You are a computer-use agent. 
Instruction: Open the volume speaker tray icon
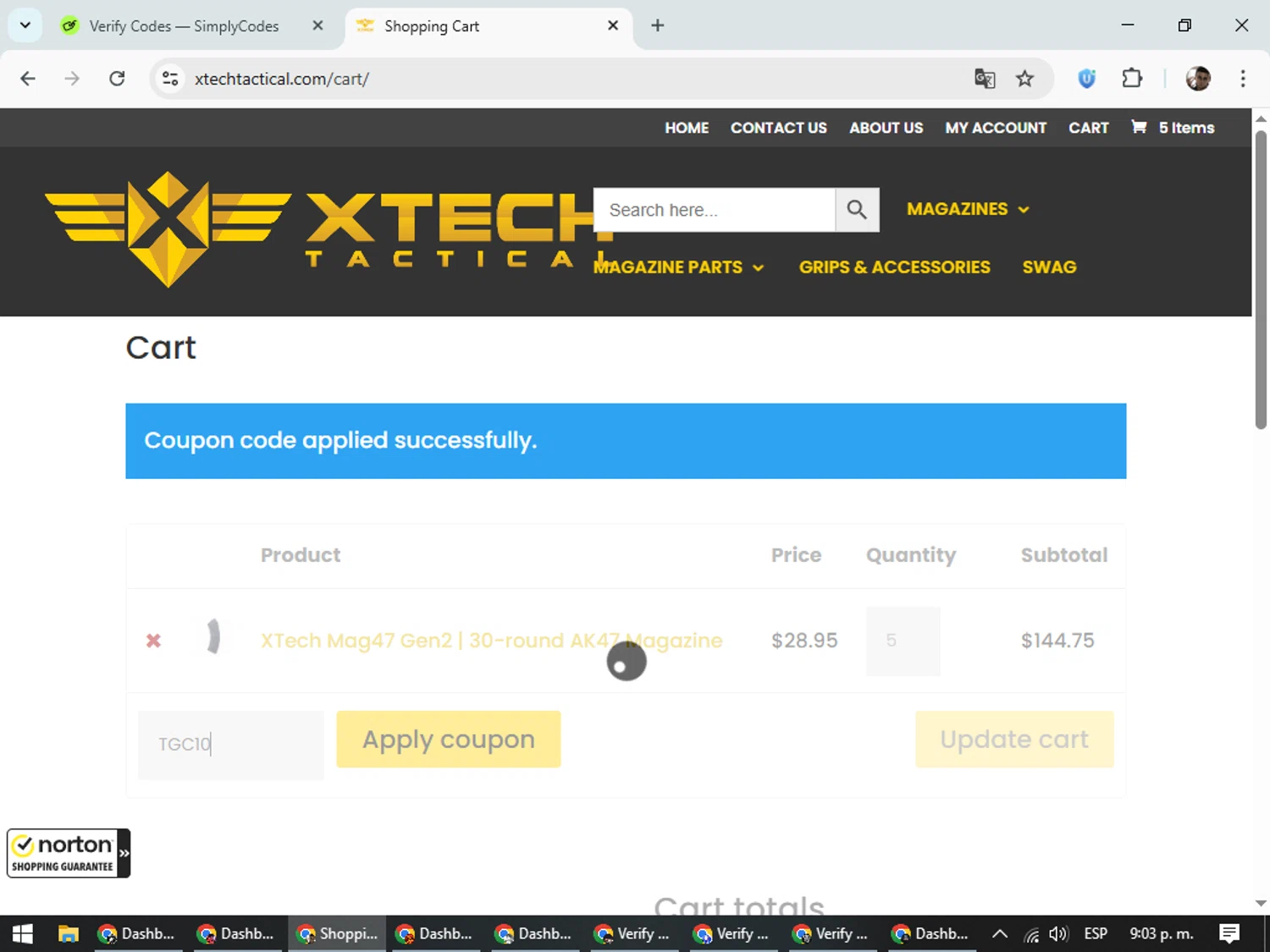(1058, 934)
